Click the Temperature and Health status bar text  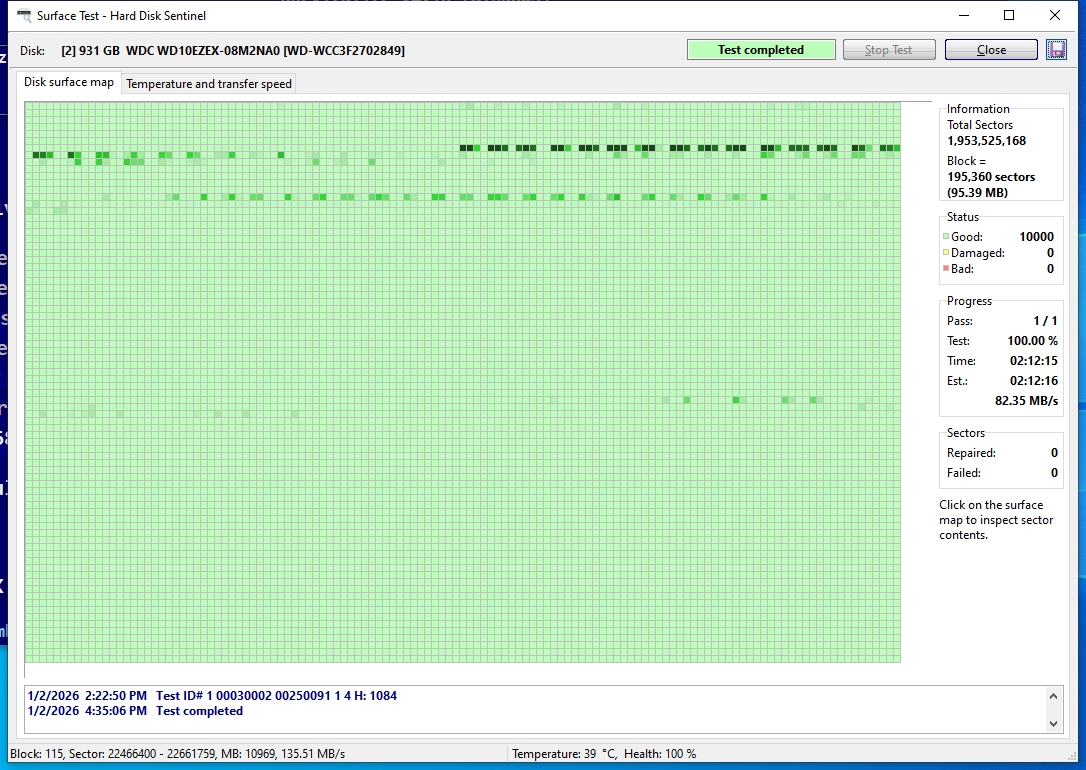(603, 754)
